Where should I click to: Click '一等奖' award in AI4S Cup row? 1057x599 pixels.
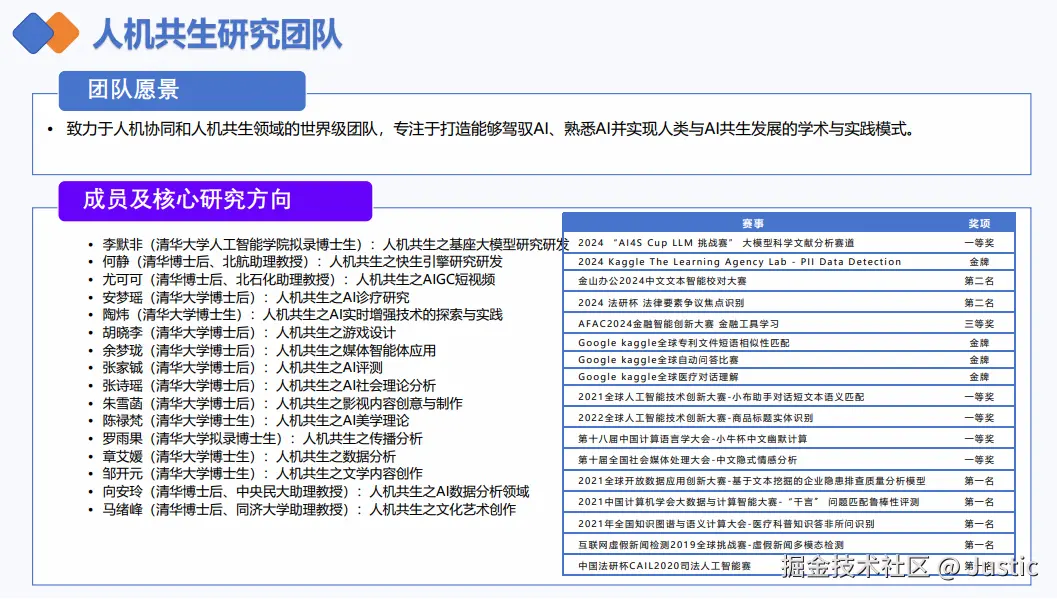tap(979, 243)
